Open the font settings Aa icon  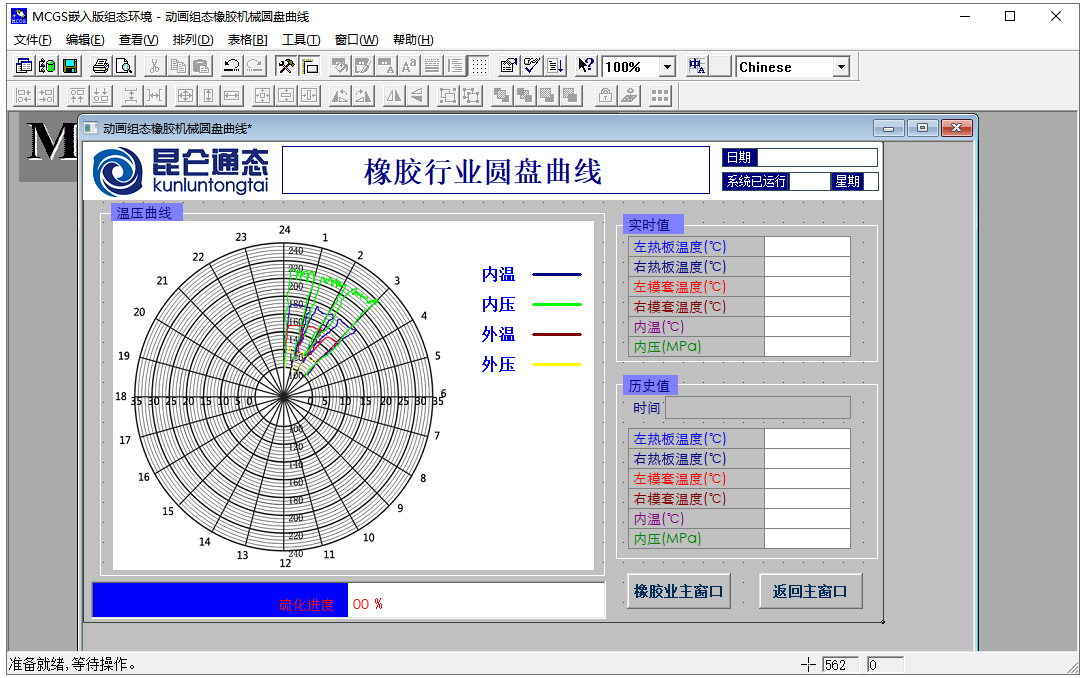pos(408,66)
